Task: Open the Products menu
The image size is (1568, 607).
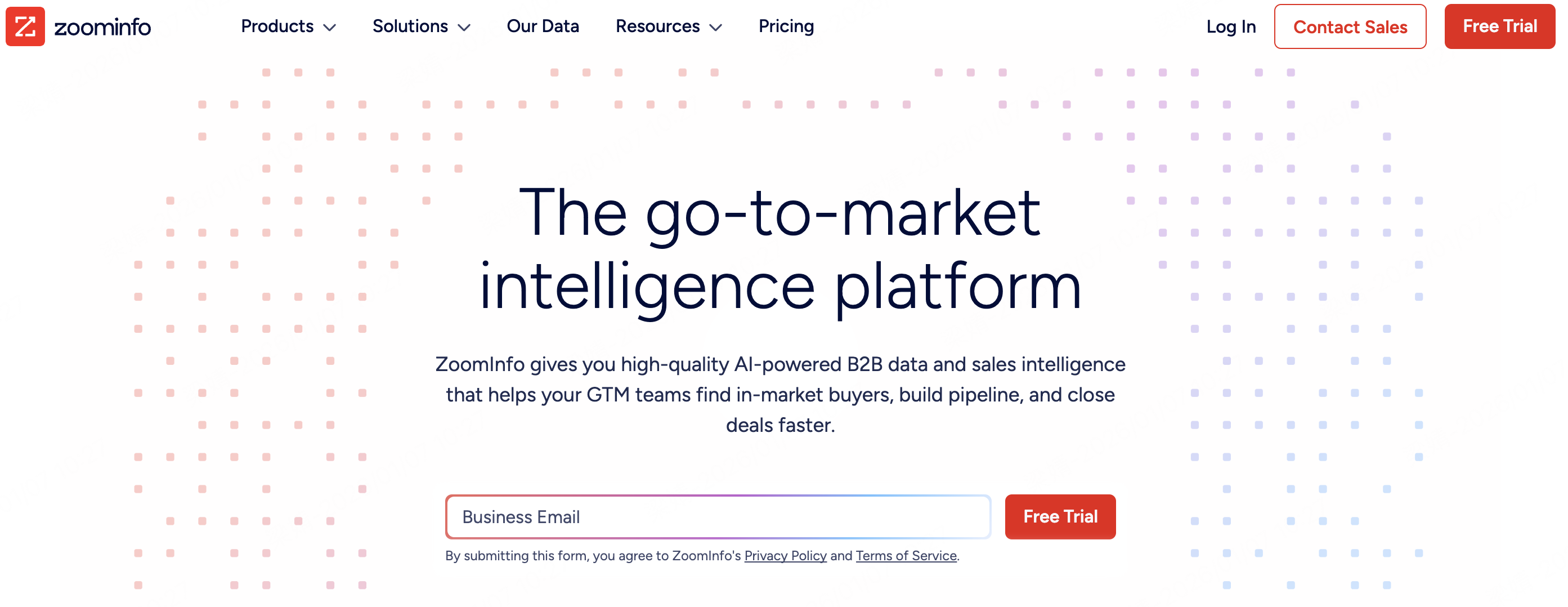Action: point(277,26)
